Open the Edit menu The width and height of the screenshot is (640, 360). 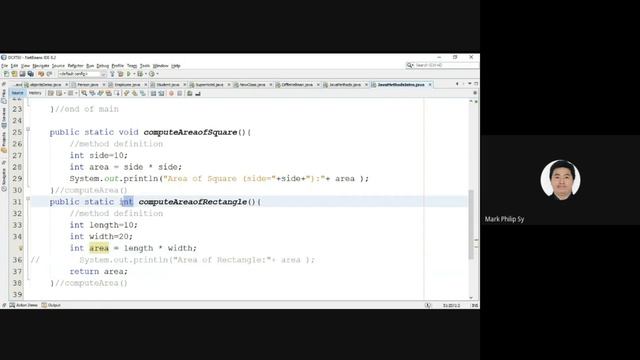(x=14, y=66)
